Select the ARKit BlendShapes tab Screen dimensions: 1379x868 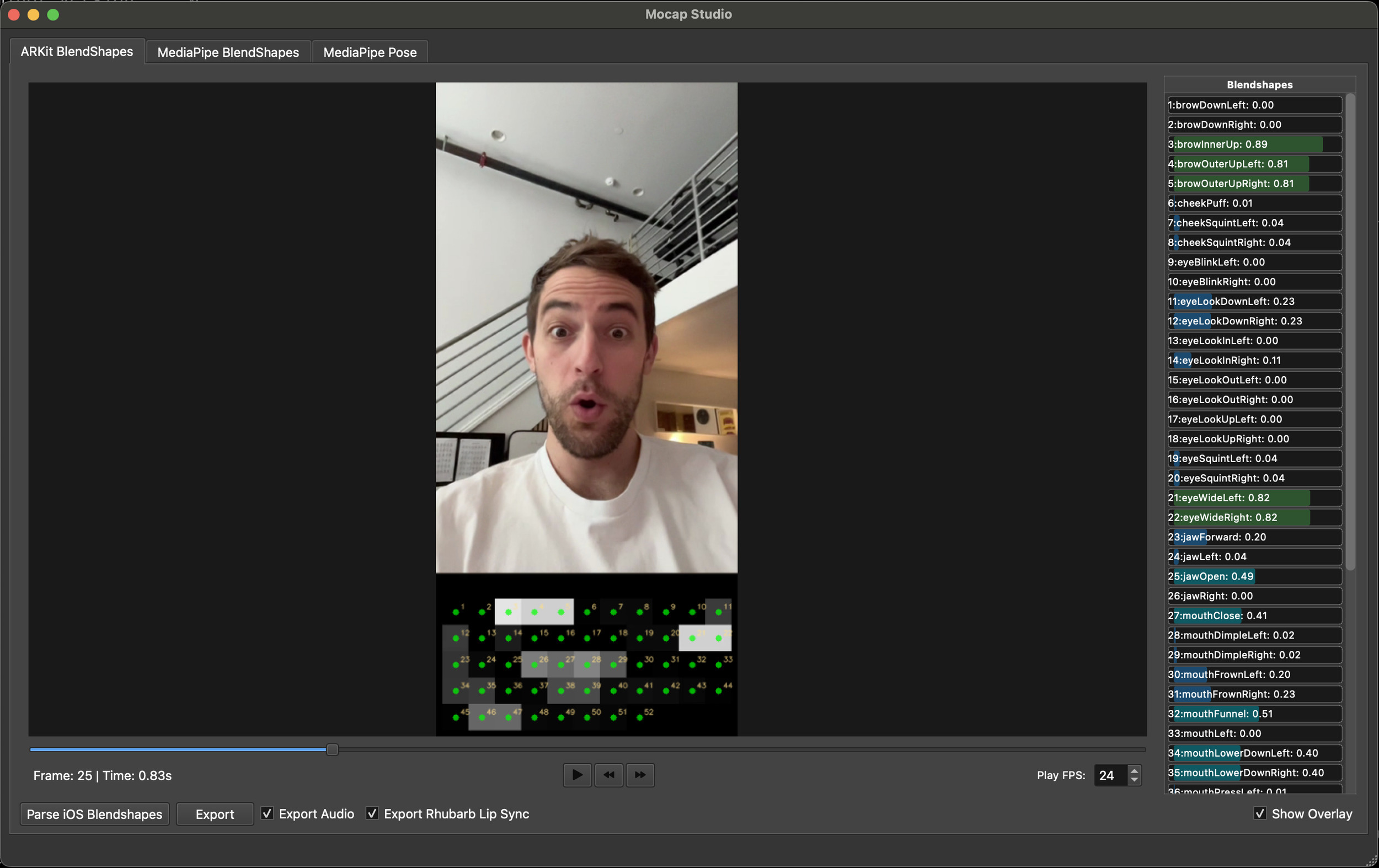(x=77, y=51)
